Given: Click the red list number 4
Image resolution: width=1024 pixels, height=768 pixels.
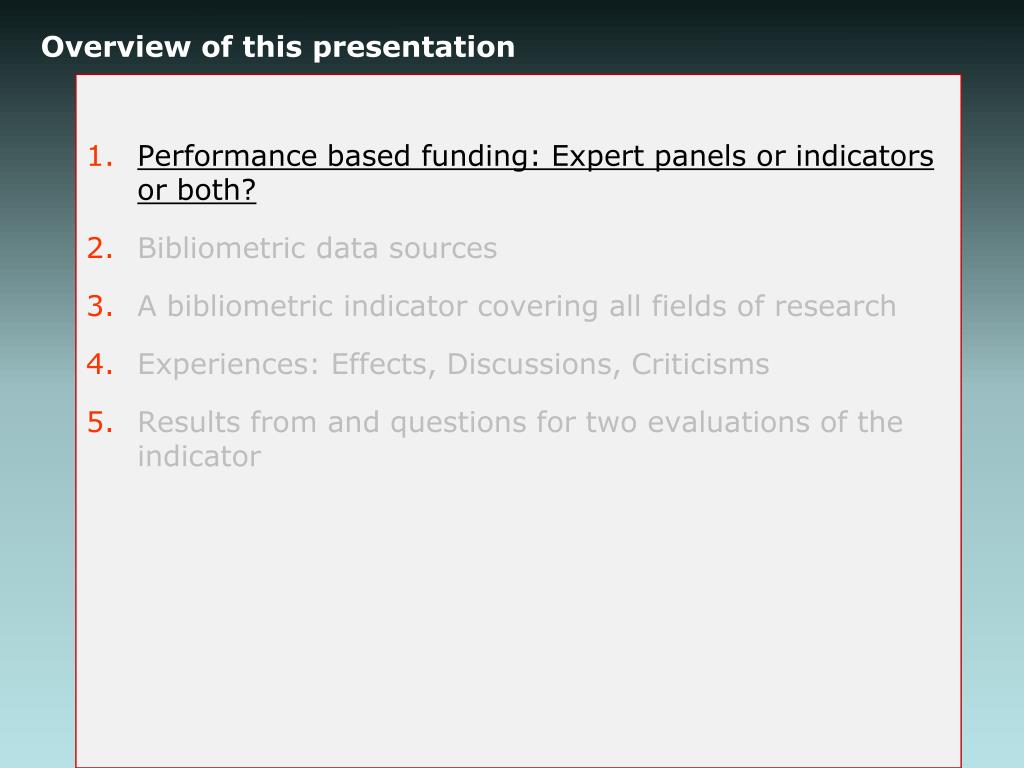Looking at the screenshot, I should [100, 364].
